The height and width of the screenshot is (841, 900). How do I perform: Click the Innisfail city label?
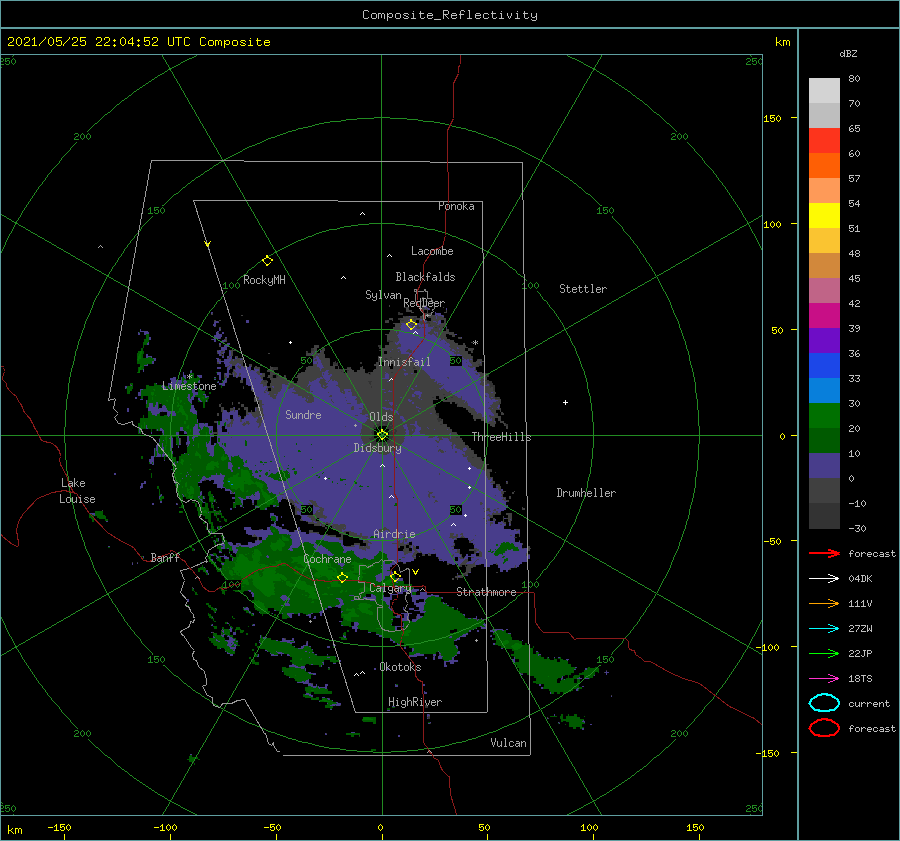pyautogui.click(x=404, y=362)
